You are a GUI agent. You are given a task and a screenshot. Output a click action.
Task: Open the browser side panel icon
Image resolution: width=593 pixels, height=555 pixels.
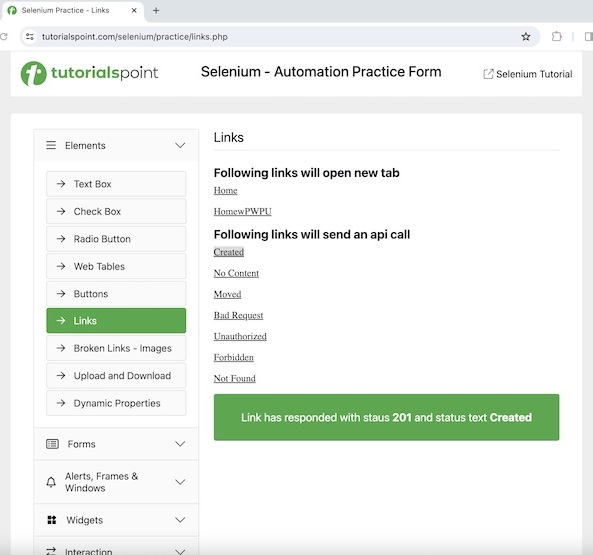click(589, 37)
